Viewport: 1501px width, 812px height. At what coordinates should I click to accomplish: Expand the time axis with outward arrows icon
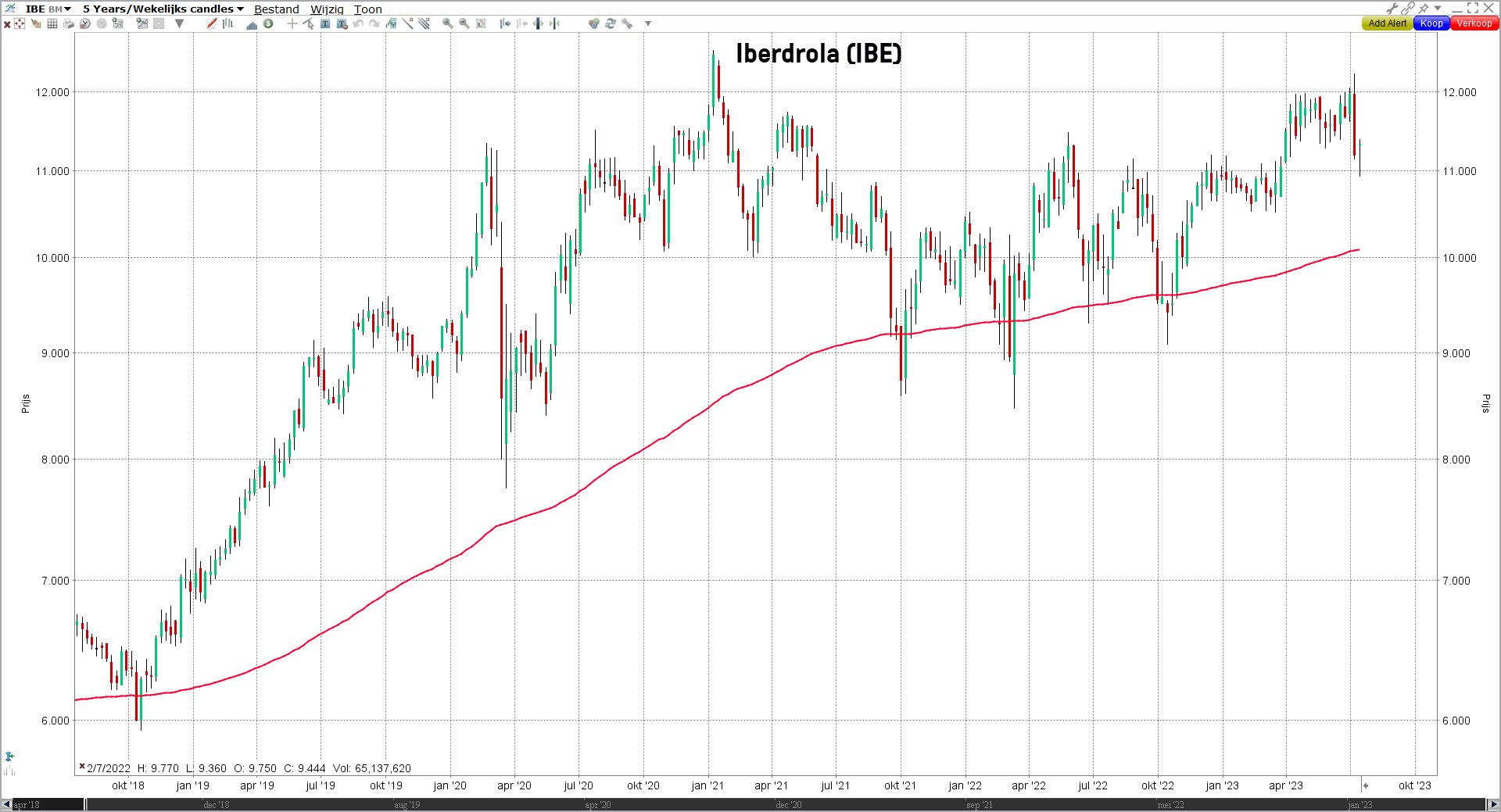(x=538, y=23)
